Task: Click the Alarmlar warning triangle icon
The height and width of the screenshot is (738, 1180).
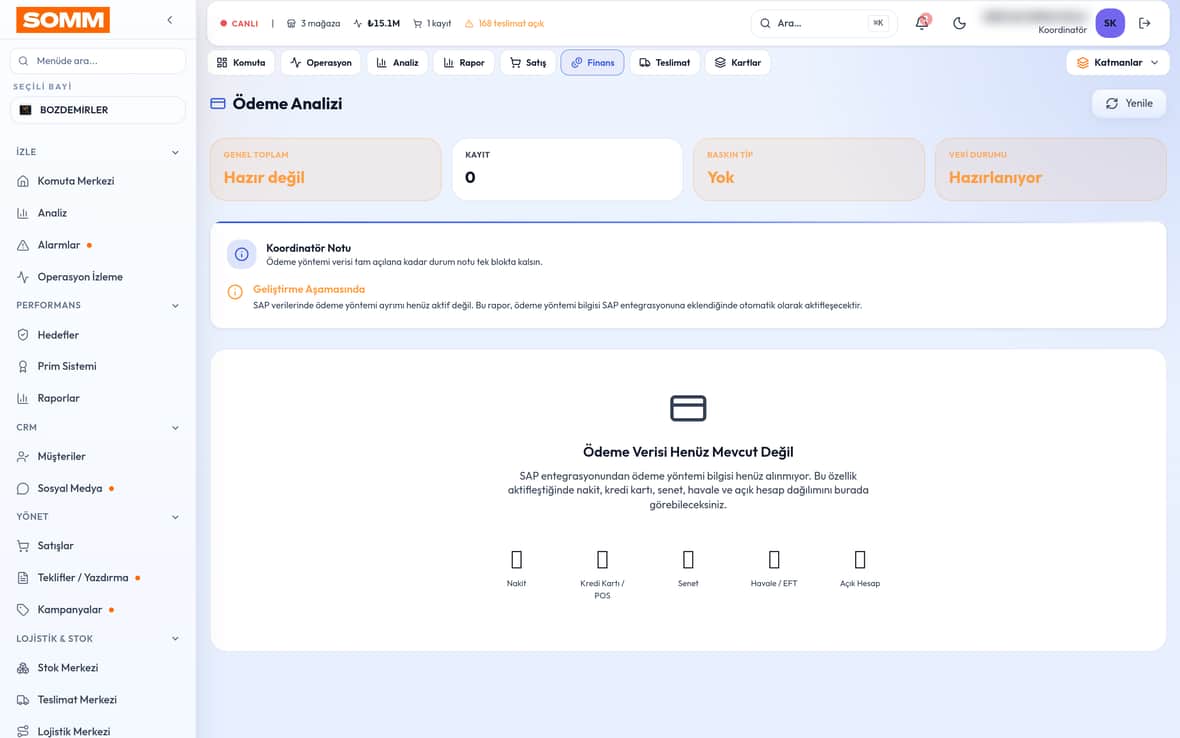Action: point(23,245)
